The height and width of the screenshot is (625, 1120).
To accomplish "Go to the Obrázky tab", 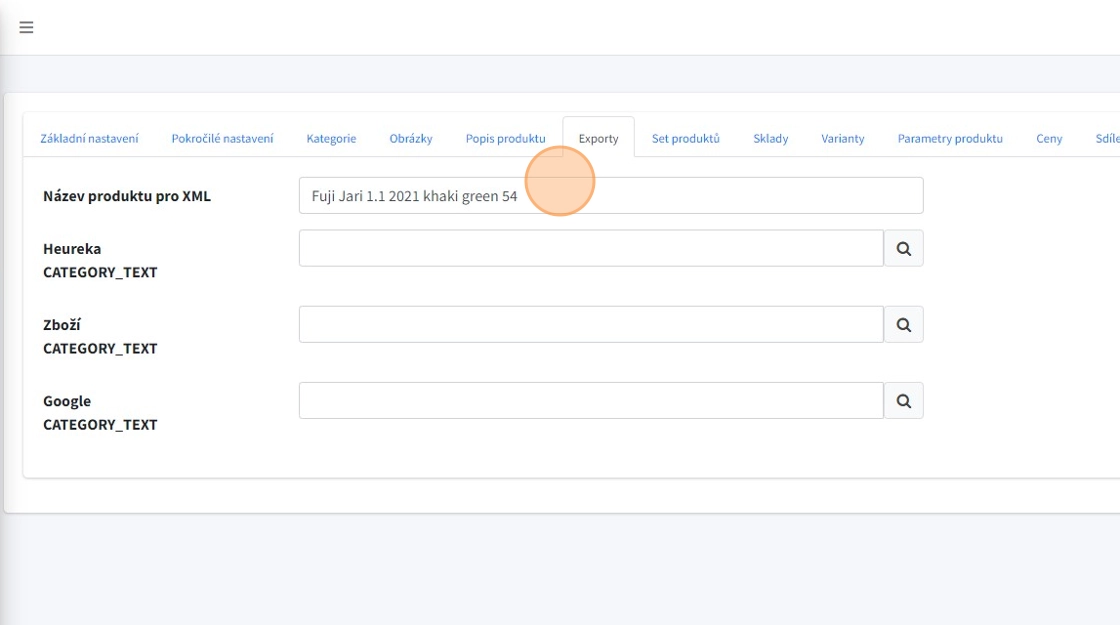I will 411,138.
